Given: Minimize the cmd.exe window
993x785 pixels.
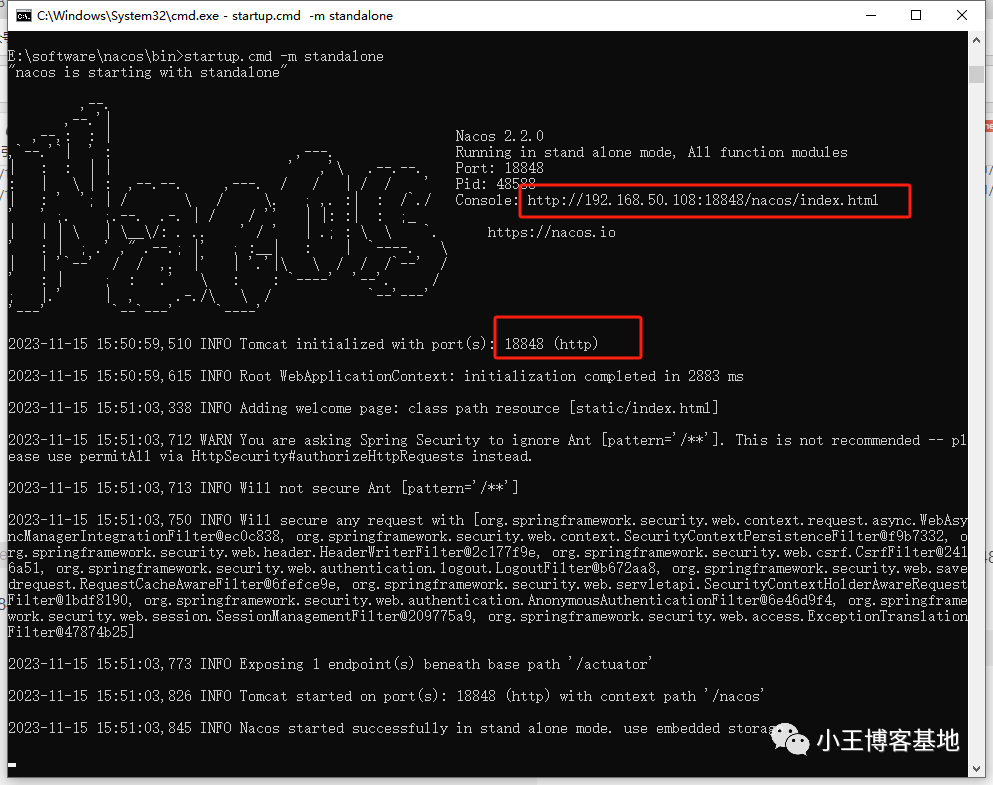Looking at the screenshot, I should 871,15.
